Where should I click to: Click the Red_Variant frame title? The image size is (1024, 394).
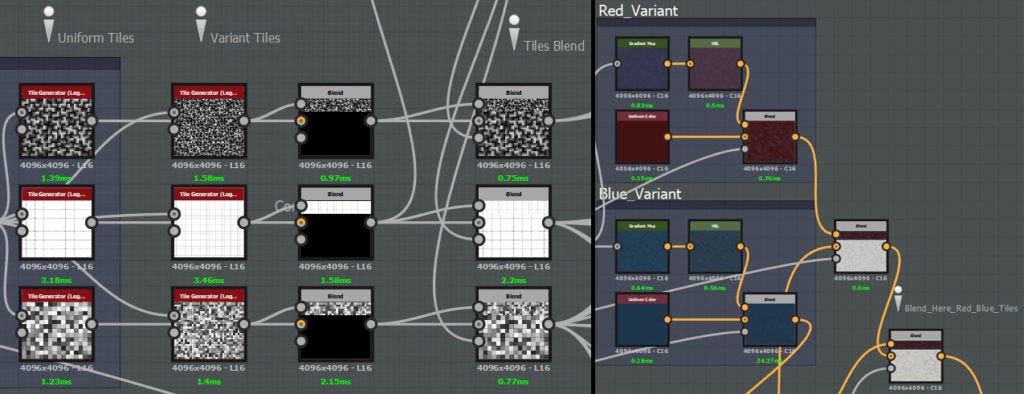pyautogui.click(x=638, y=10)
